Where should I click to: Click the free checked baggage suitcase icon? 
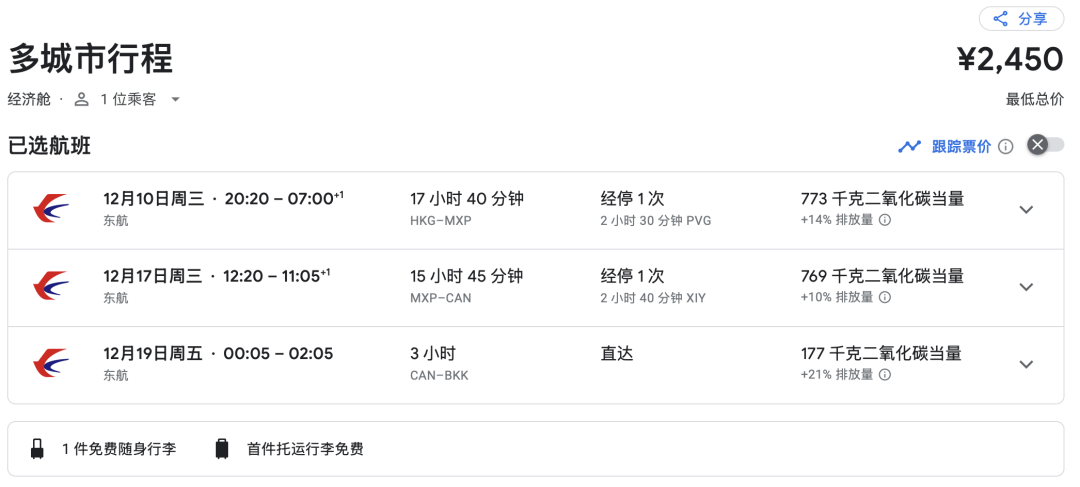pyautogui.click(x=222, y=449)
